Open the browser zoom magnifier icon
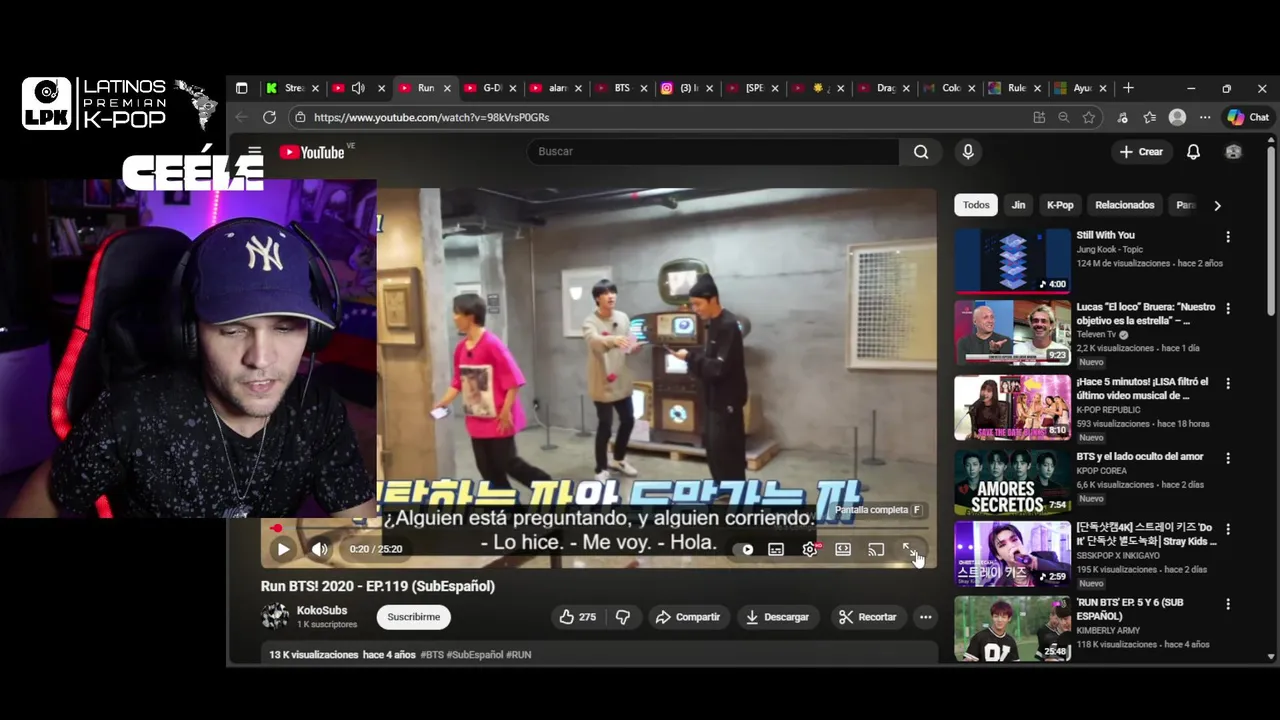Image resolution: width=1280 pixels, height=720 pixels. click(1064, 117)
